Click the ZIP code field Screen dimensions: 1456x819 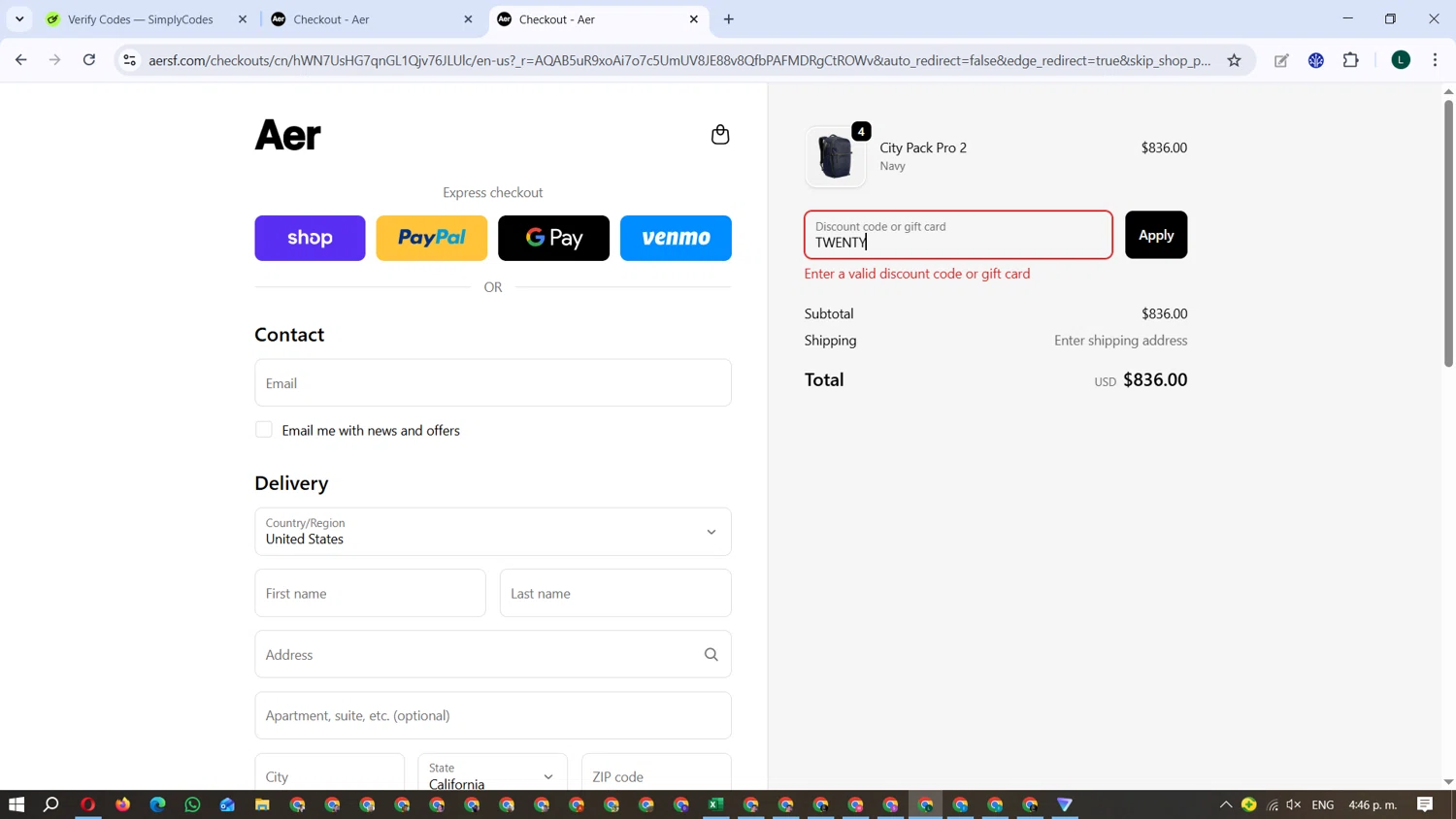point(656,775)
